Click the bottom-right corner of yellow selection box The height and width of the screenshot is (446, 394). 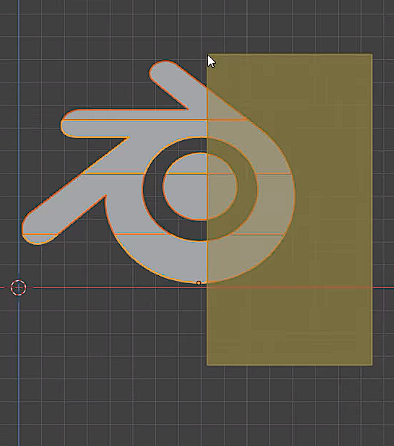click(x=372, y=365)
